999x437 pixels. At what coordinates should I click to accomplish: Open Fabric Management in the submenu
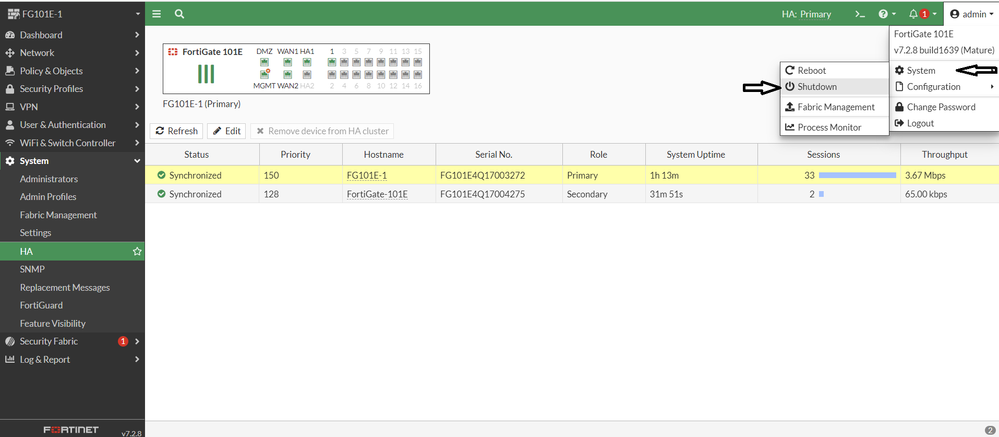[834, 107]
